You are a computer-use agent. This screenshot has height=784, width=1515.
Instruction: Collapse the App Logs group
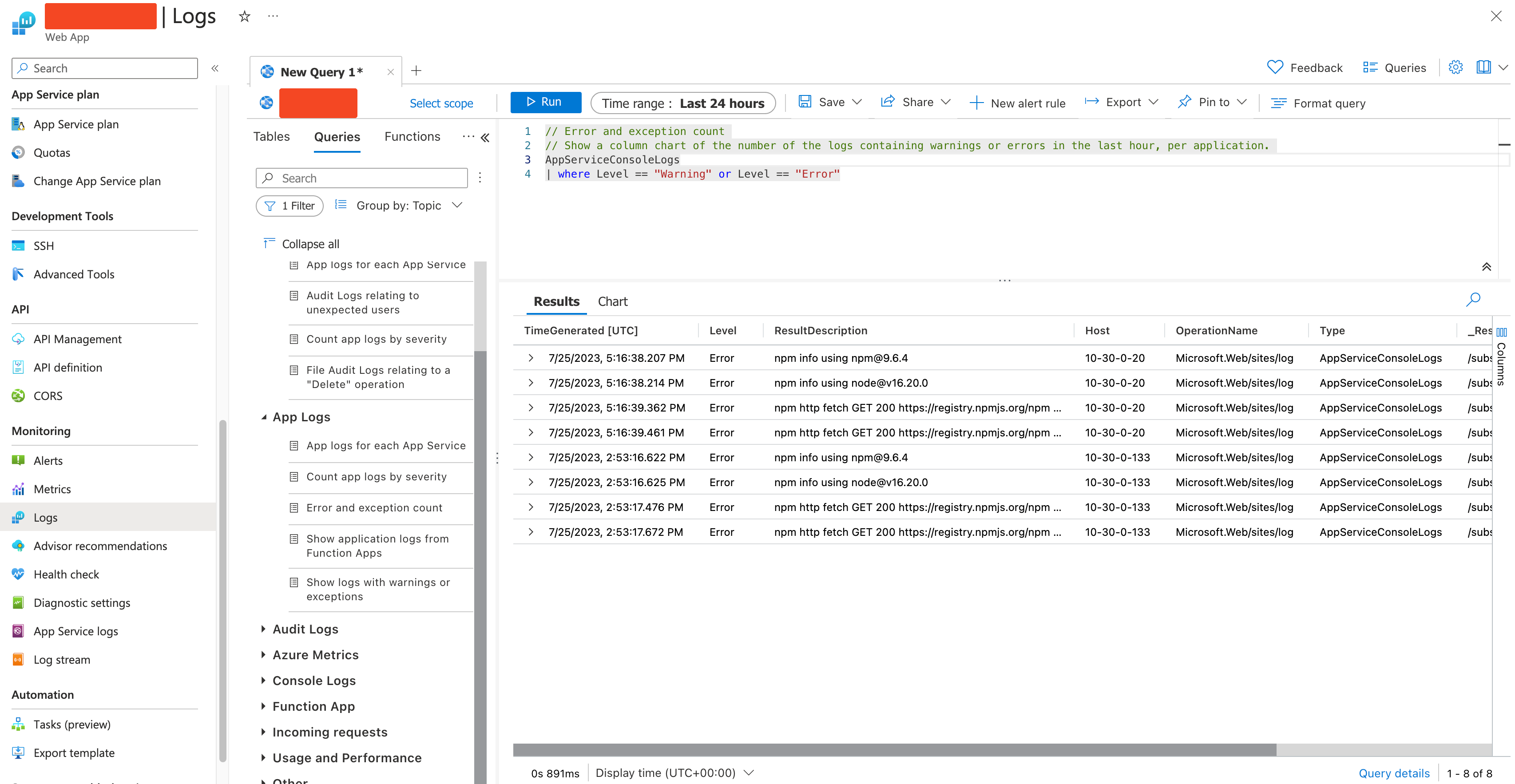(263, 417)
